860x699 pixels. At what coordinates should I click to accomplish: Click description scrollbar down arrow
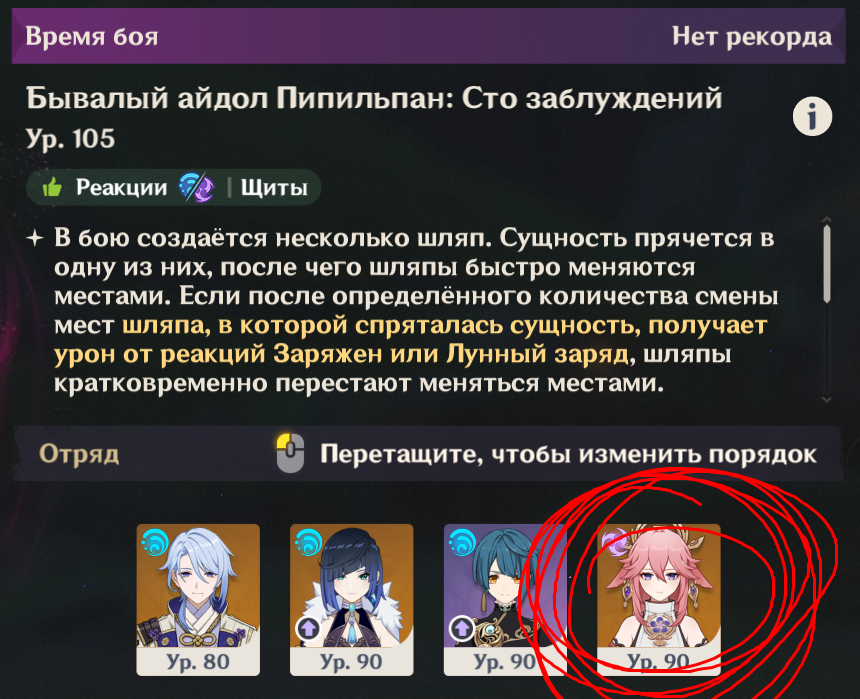tap(827, 400)
